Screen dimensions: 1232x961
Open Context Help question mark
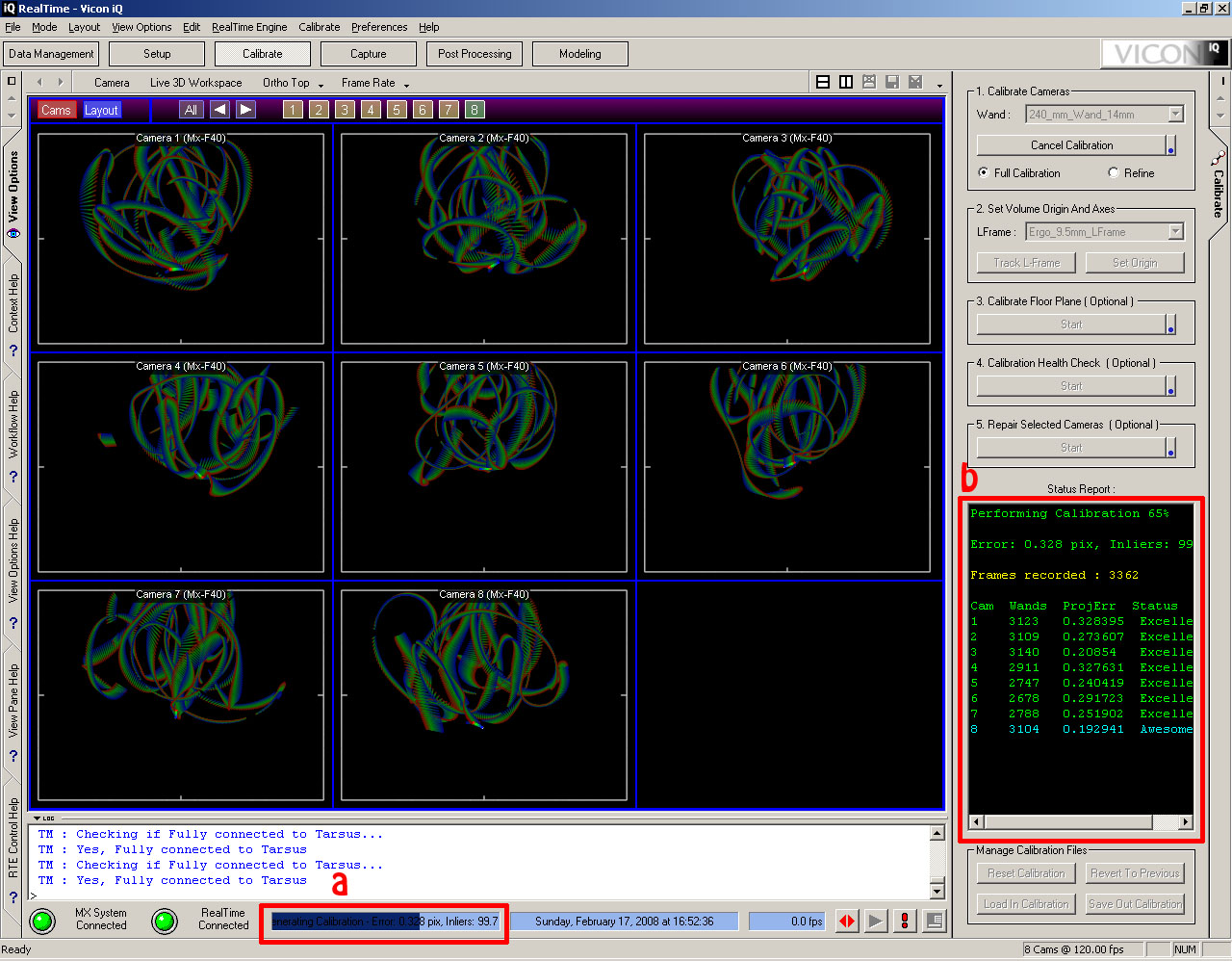(13, 351)
